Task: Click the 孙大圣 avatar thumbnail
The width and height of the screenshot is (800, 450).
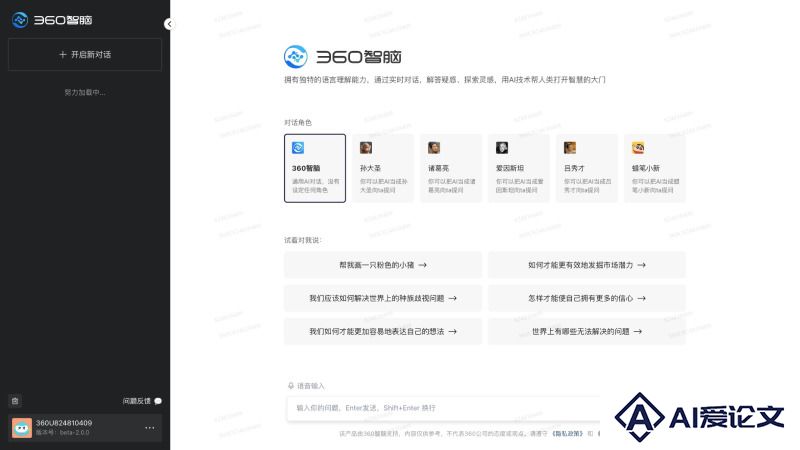Action: pos(366,148)
